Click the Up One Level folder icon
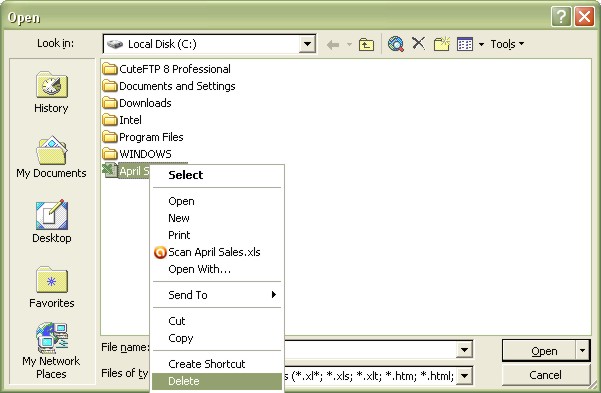 click(x=366, y=44)
